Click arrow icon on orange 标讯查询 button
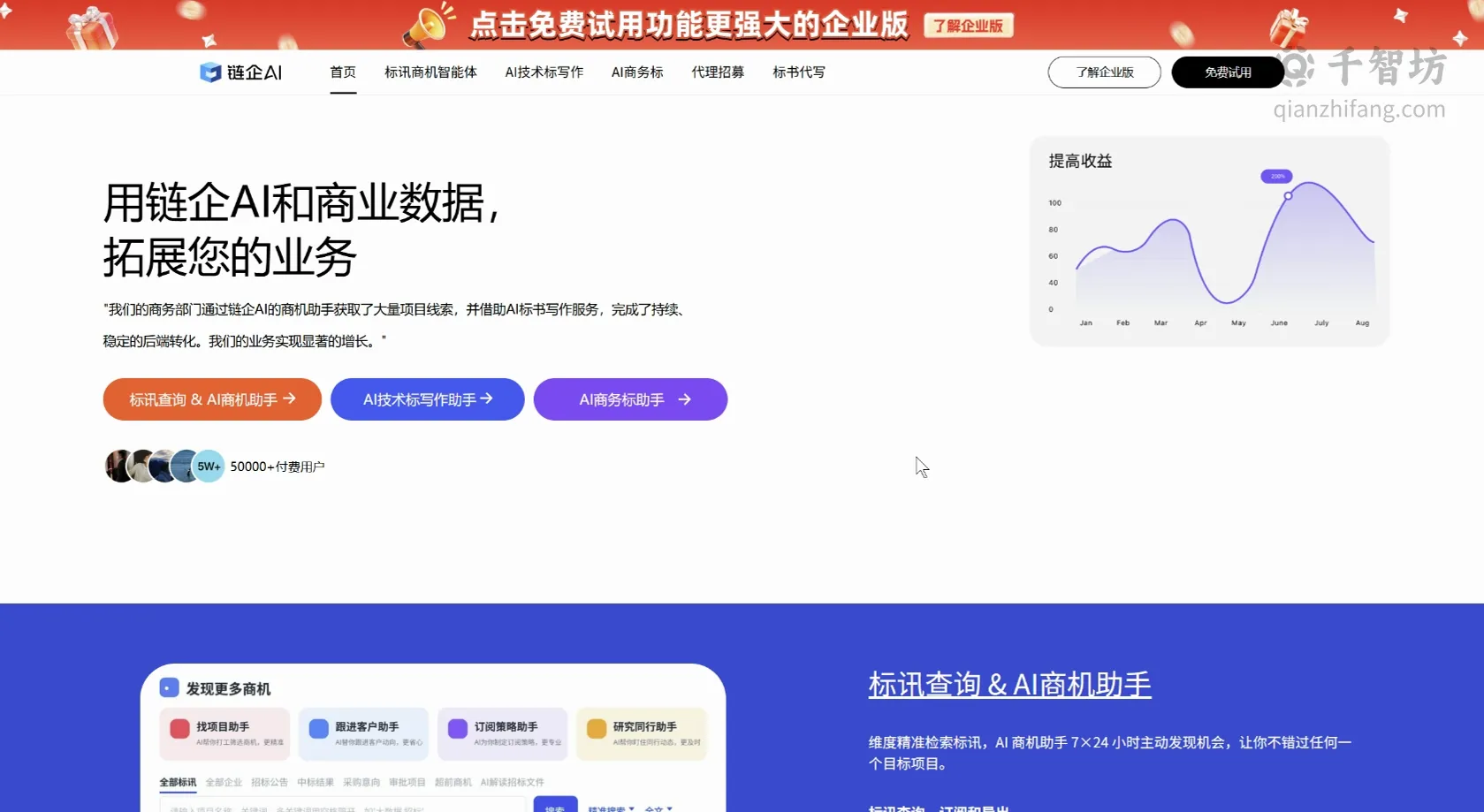Image resolution: width=1484 pixels, height=812 pixels. click(x=289, y=399)
